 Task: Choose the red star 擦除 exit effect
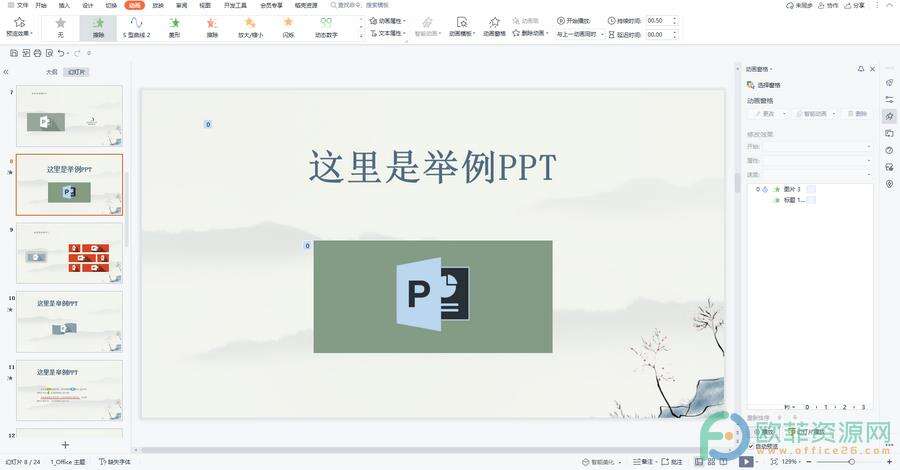pos(212,28)
